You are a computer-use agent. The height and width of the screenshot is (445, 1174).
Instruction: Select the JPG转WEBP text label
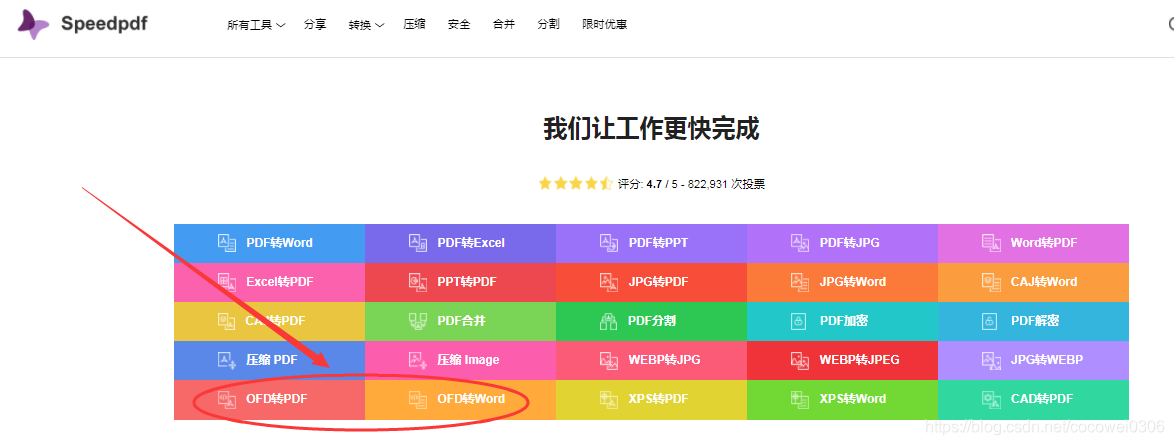tap(1047, 360)
